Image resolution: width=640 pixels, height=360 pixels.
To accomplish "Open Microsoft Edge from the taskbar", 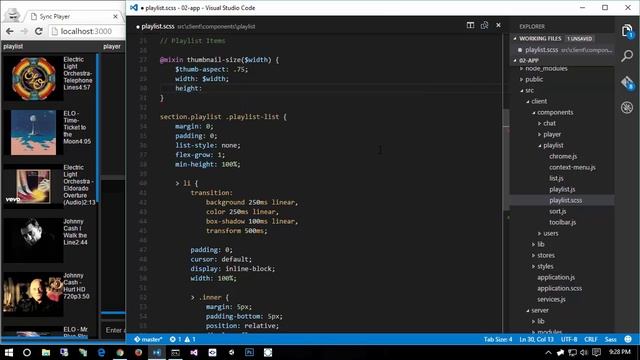I will tap(101, 352).
